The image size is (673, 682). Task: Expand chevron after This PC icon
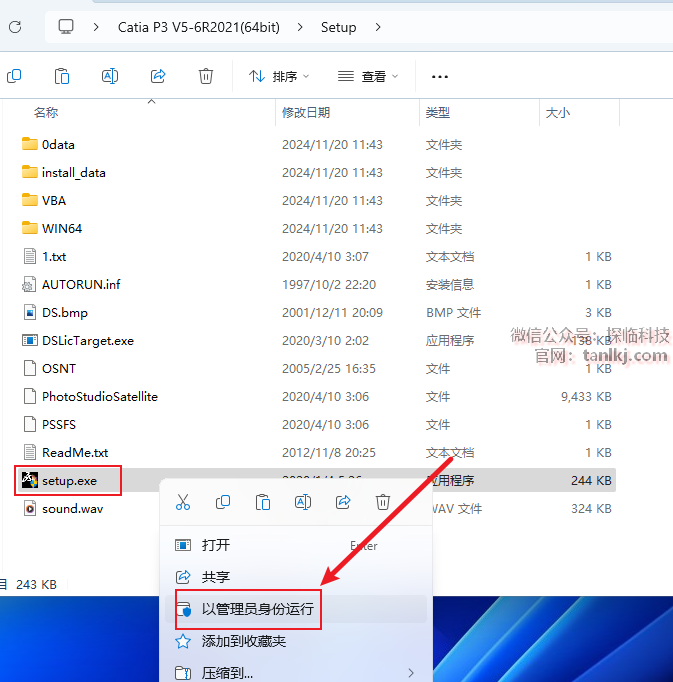click(x=96, y=27)
